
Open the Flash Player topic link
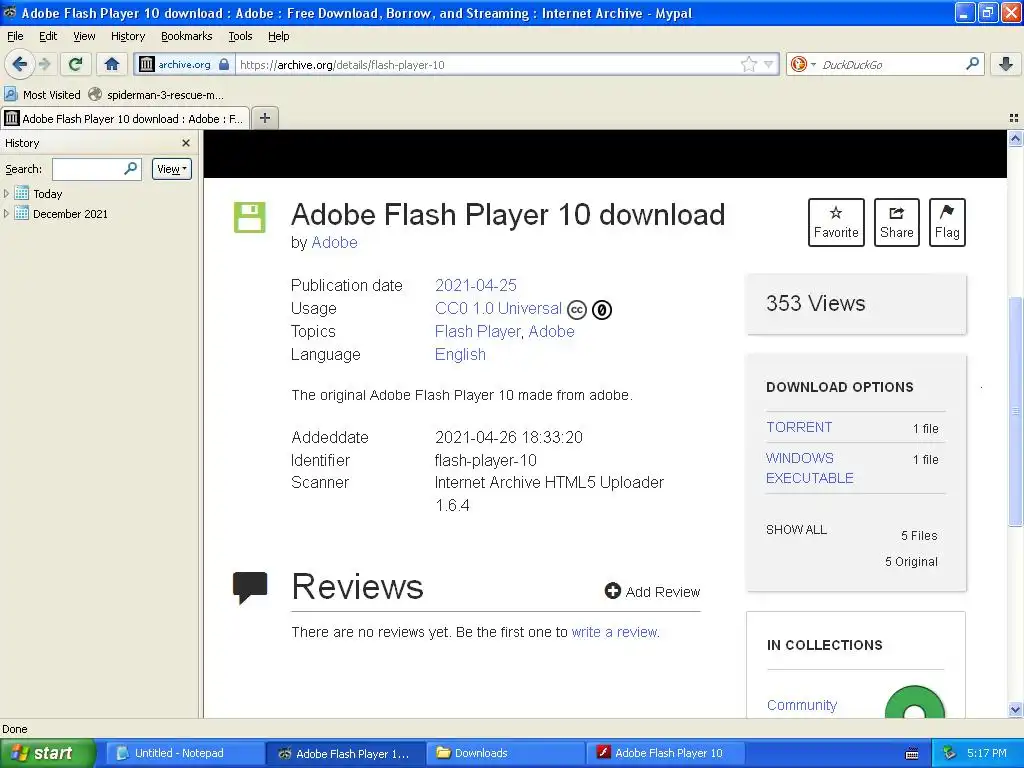click(479, 332)
